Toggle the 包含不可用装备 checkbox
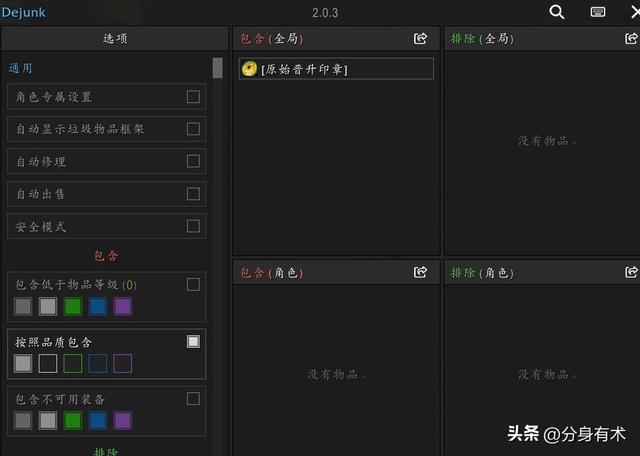 (193, 398)
